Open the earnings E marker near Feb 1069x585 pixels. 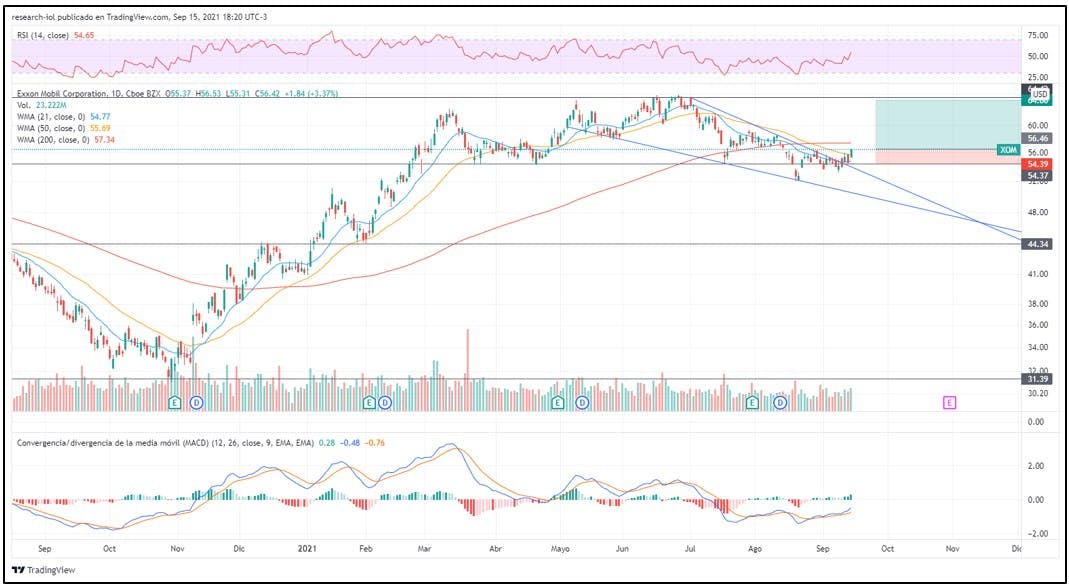click(369, 402)
